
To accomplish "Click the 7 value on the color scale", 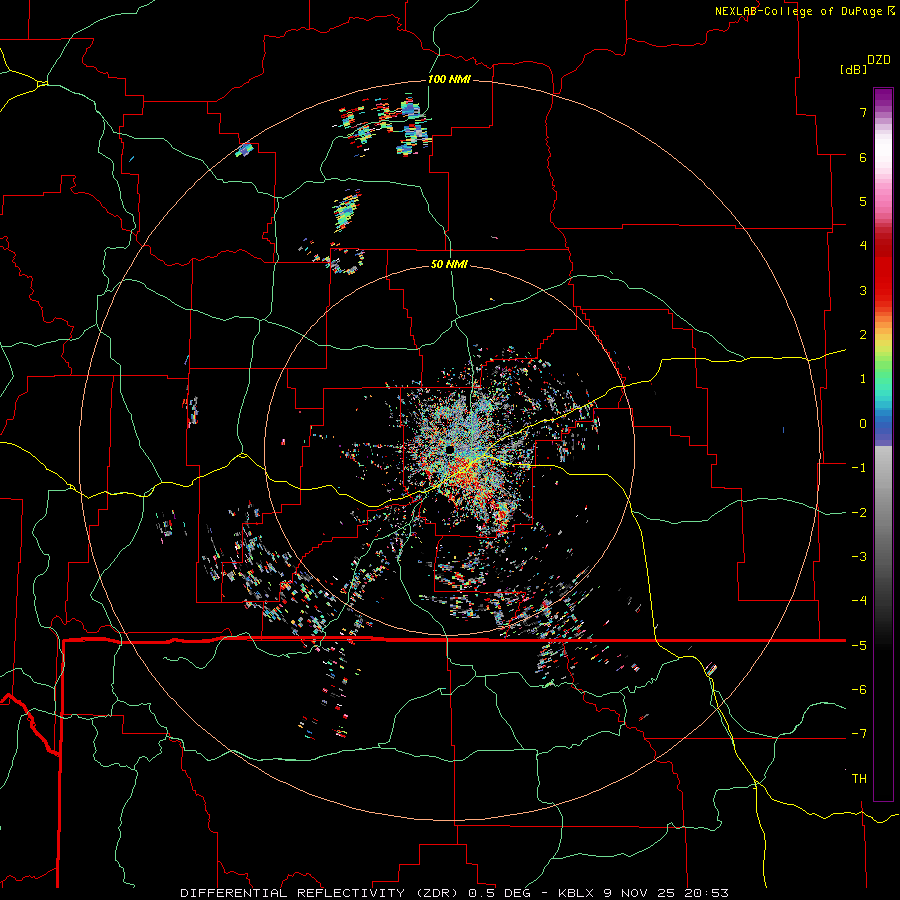I will click(x=863, y=112).
